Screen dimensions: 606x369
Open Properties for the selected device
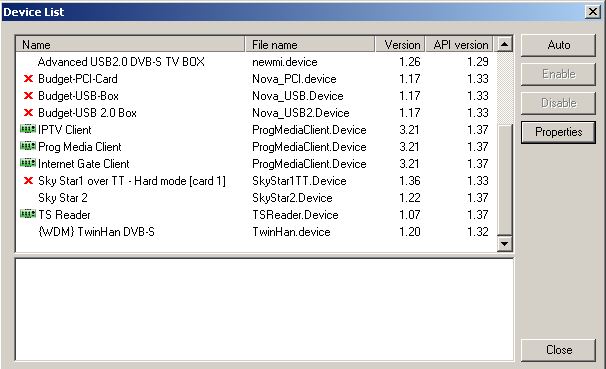pos(558,132)
